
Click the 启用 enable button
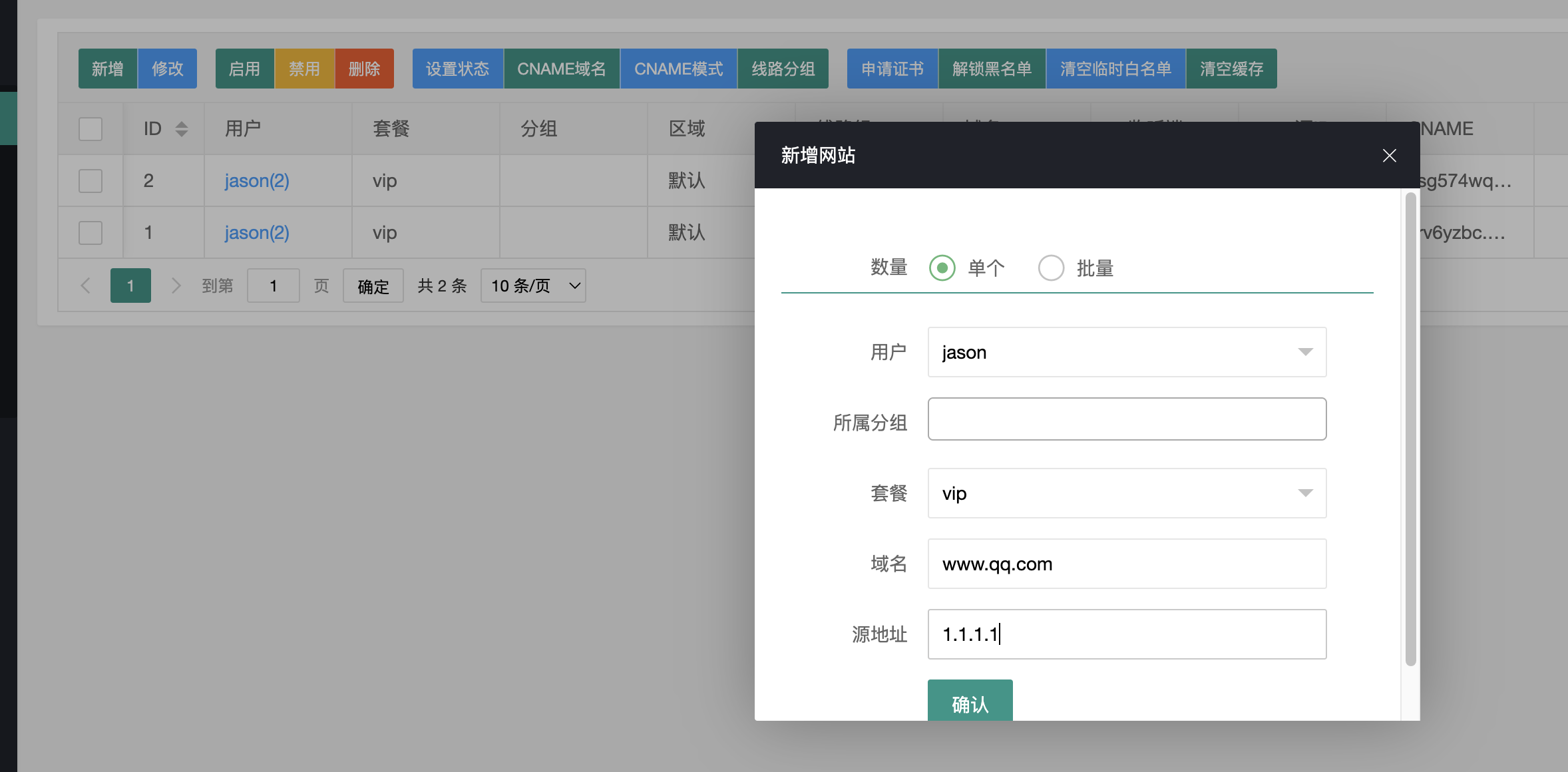[244, 68]
